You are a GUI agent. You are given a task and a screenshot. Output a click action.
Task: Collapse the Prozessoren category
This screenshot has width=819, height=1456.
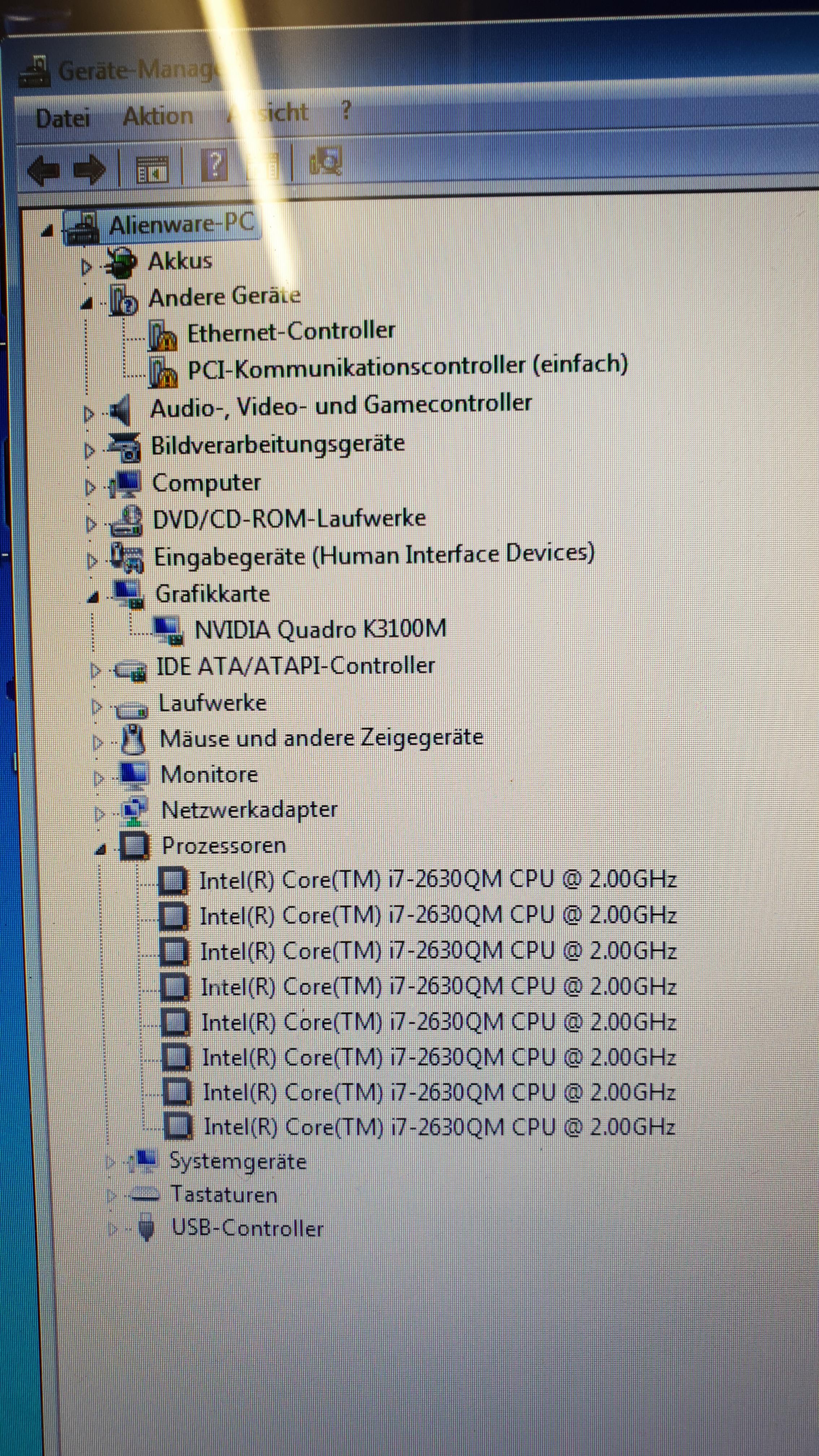pos(101,849)
